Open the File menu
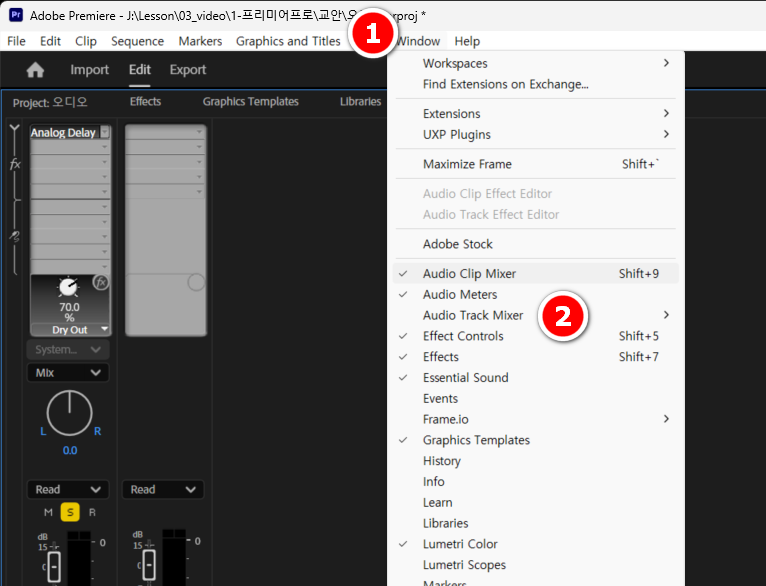766x586 pixels. point(16,42)
